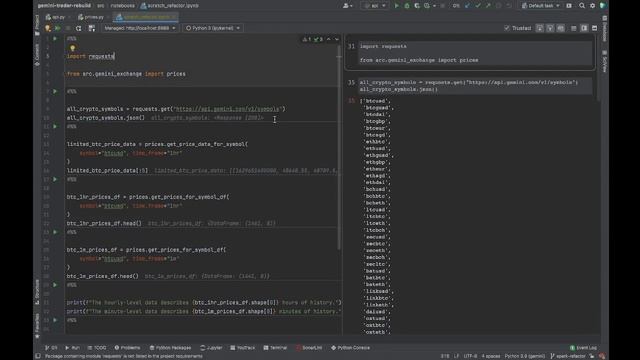
Task: Open the Managed Jupyter server dropdown
Action: (x=140, y=28)
